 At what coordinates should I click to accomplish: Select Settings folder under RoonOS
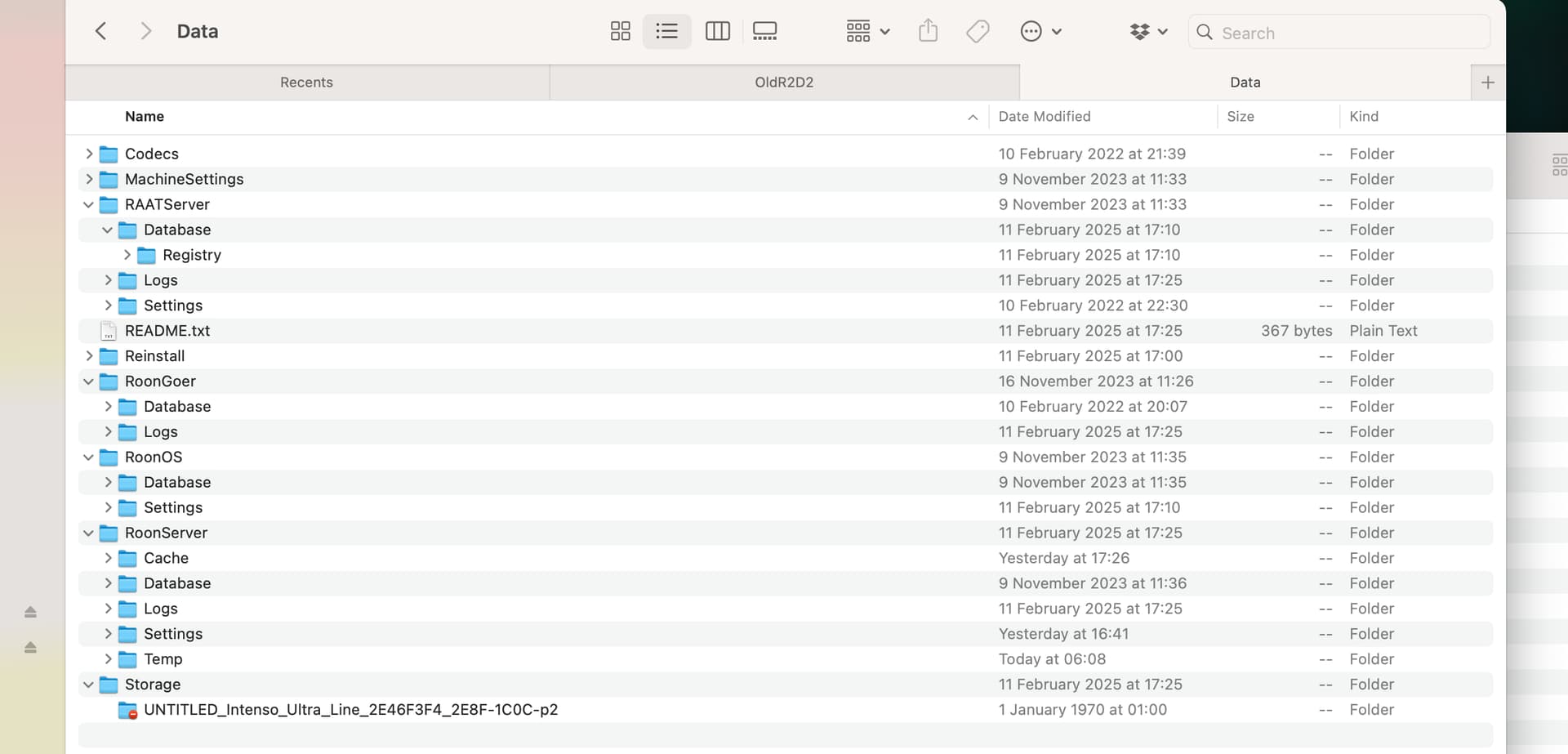pyautogui.click(x=173, y=508)
